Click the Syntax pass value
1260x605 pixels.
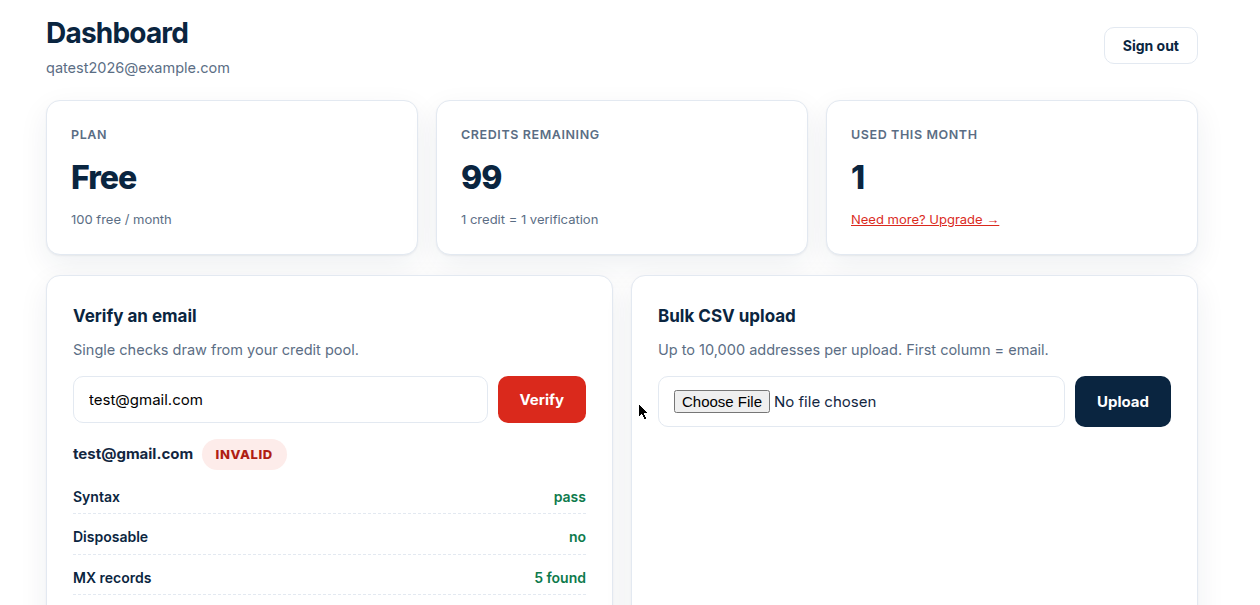tap(570, 497)
